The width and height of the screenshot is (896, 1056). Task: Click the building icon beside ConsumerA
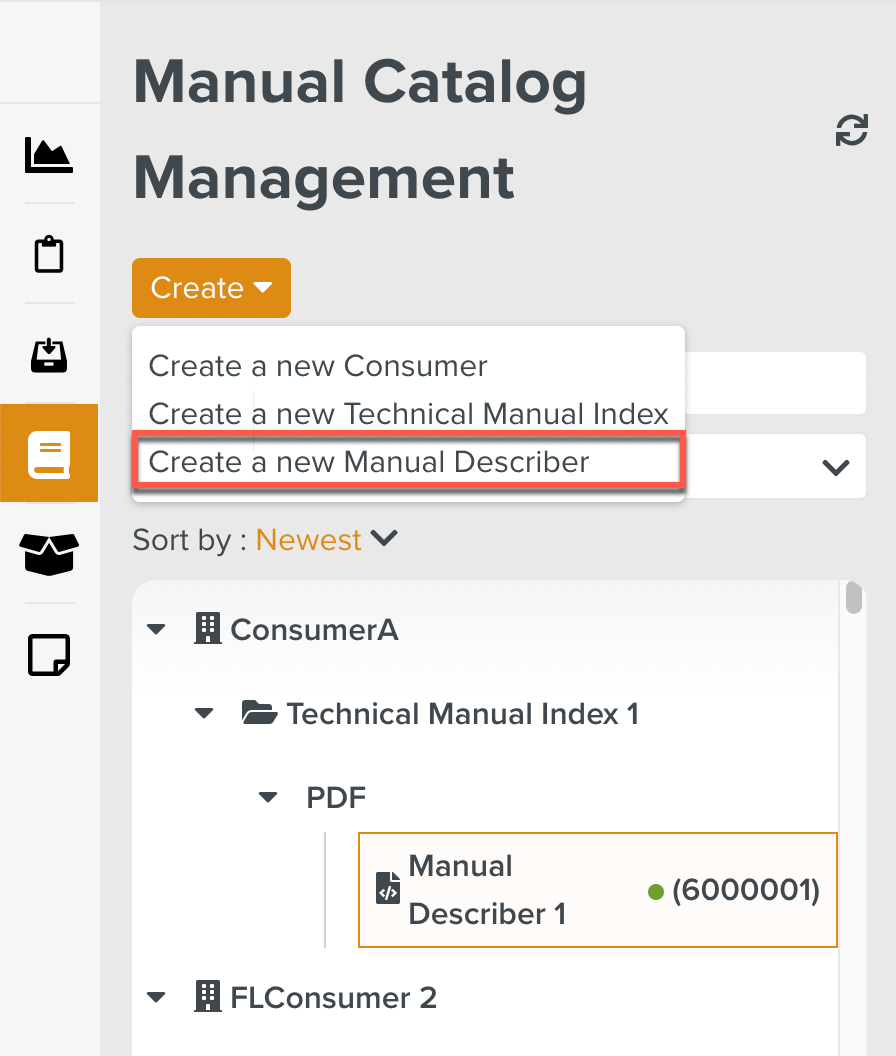click(207, 629)
